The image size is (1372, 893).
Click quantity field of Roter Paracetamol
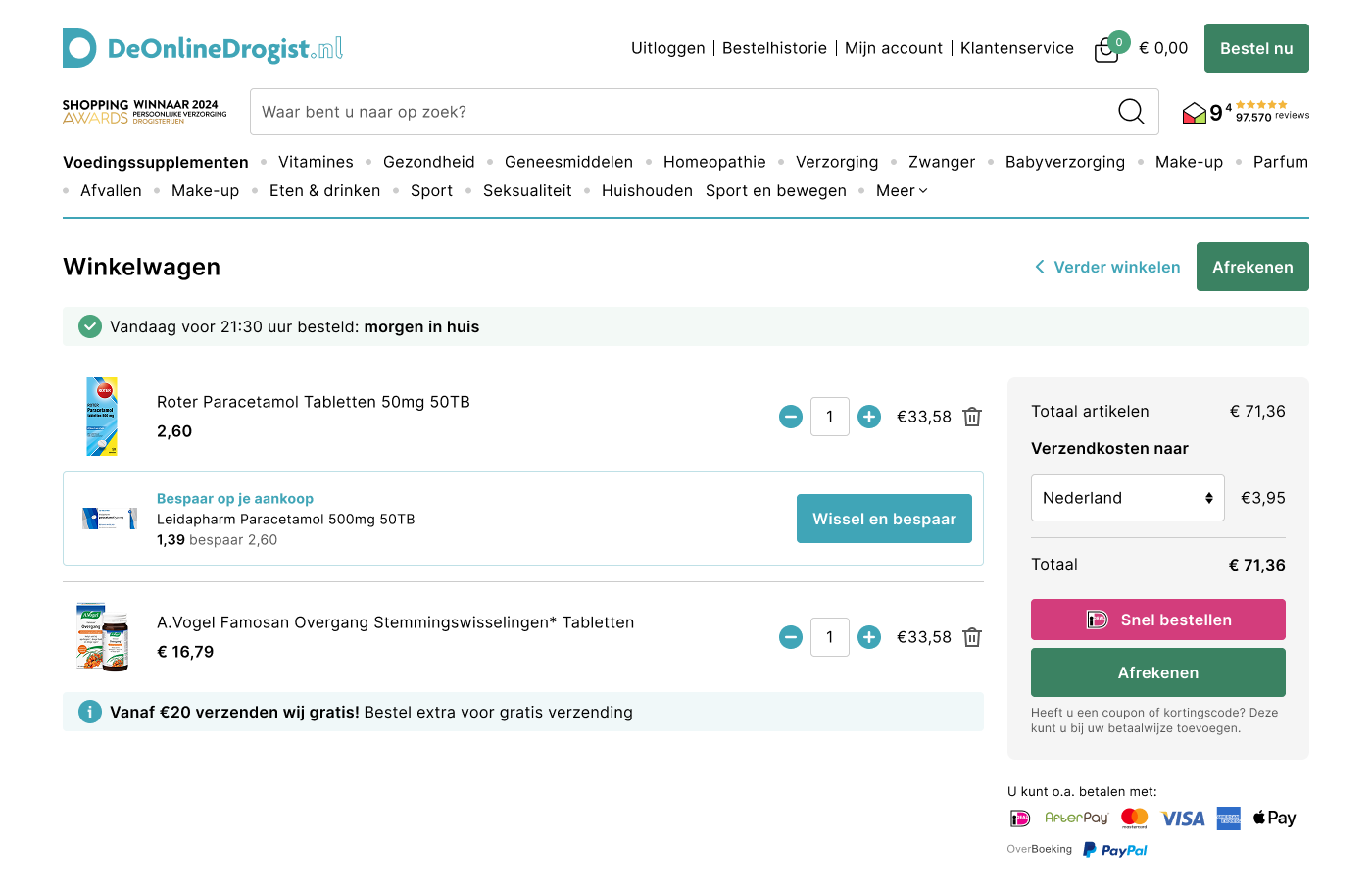(830, 417)
